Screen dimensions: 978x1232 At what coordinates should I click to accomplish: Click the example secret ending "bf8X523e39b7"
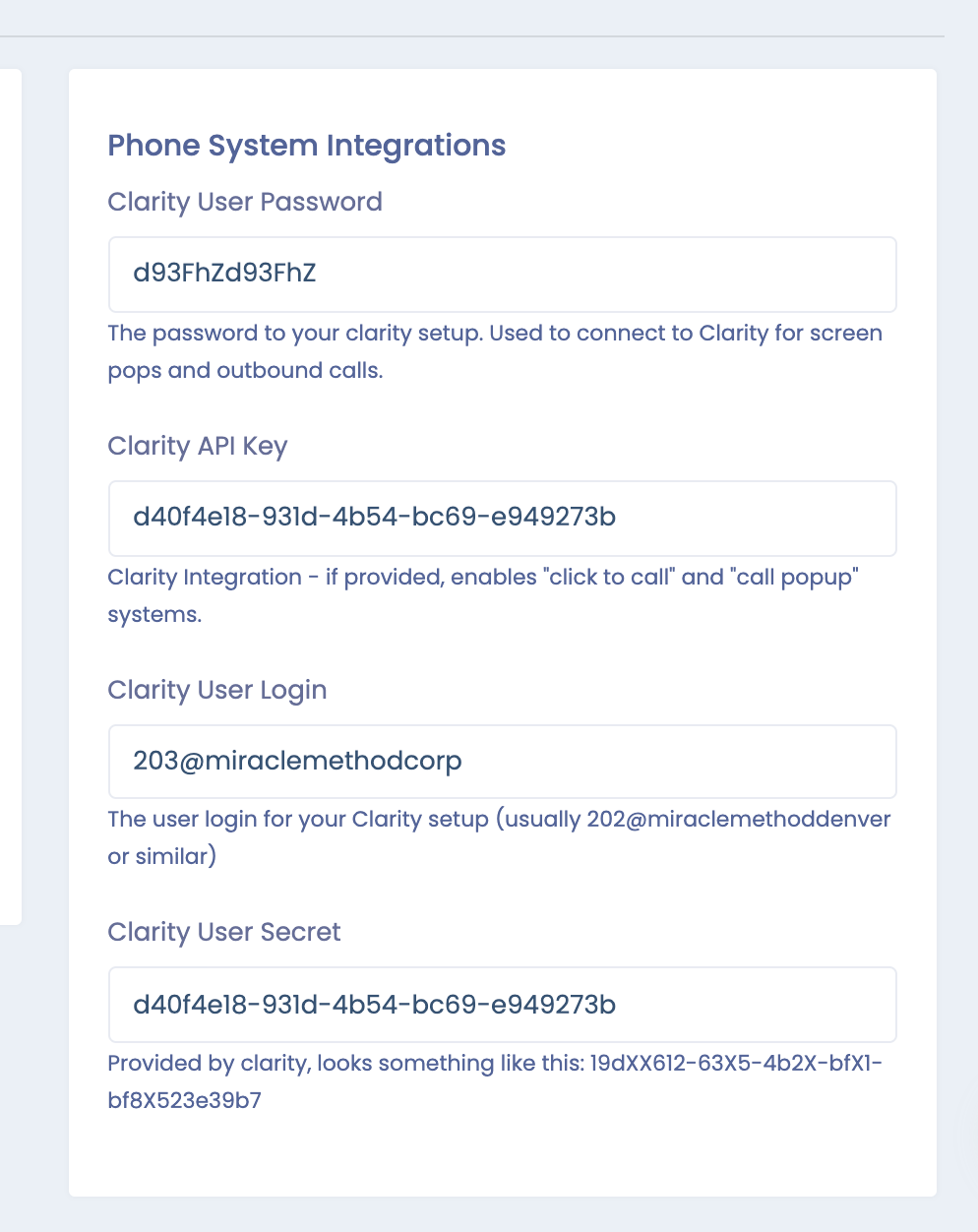pos(184,1100)
